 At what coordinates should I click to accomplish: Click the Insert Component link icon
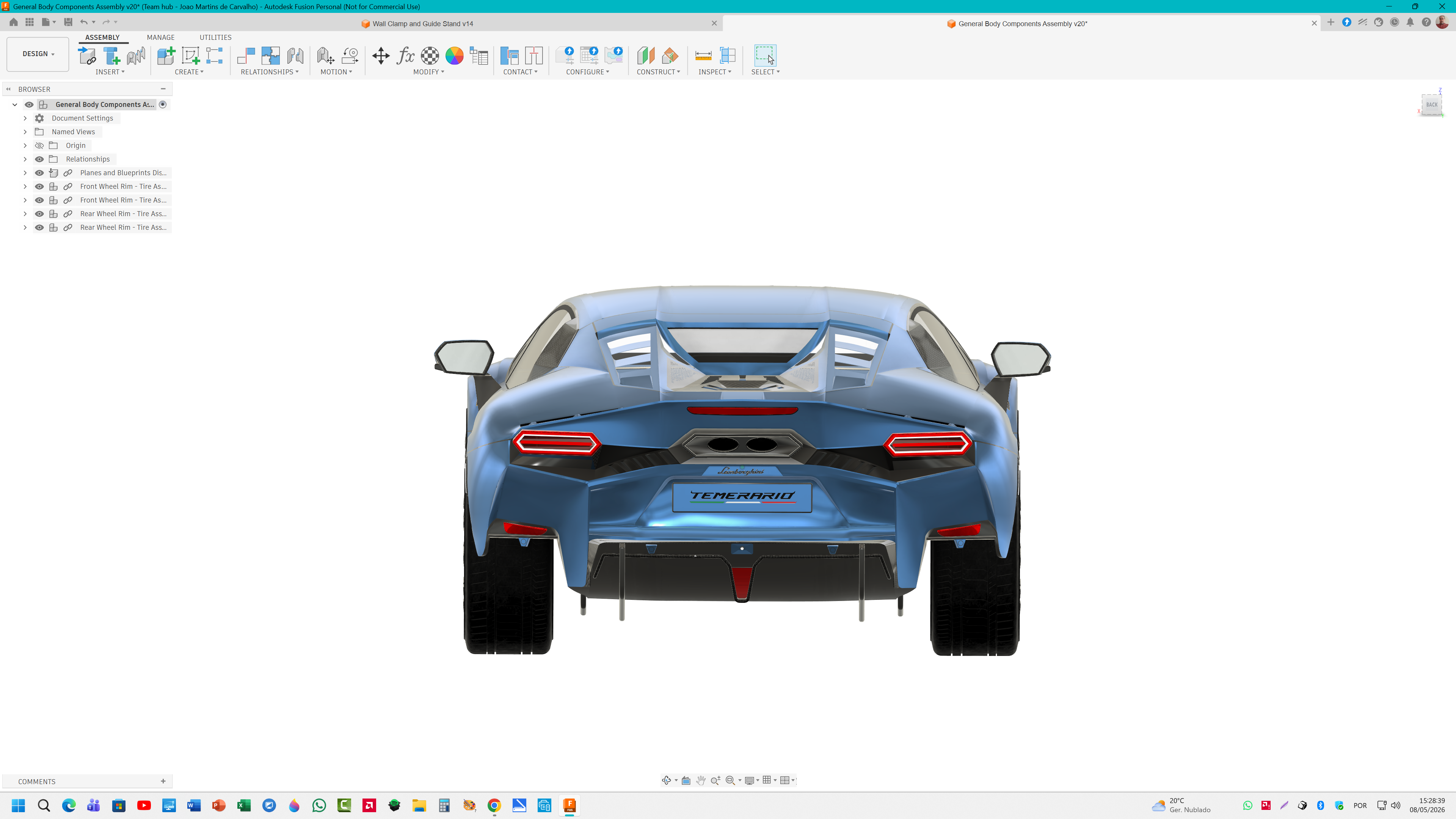87,55
